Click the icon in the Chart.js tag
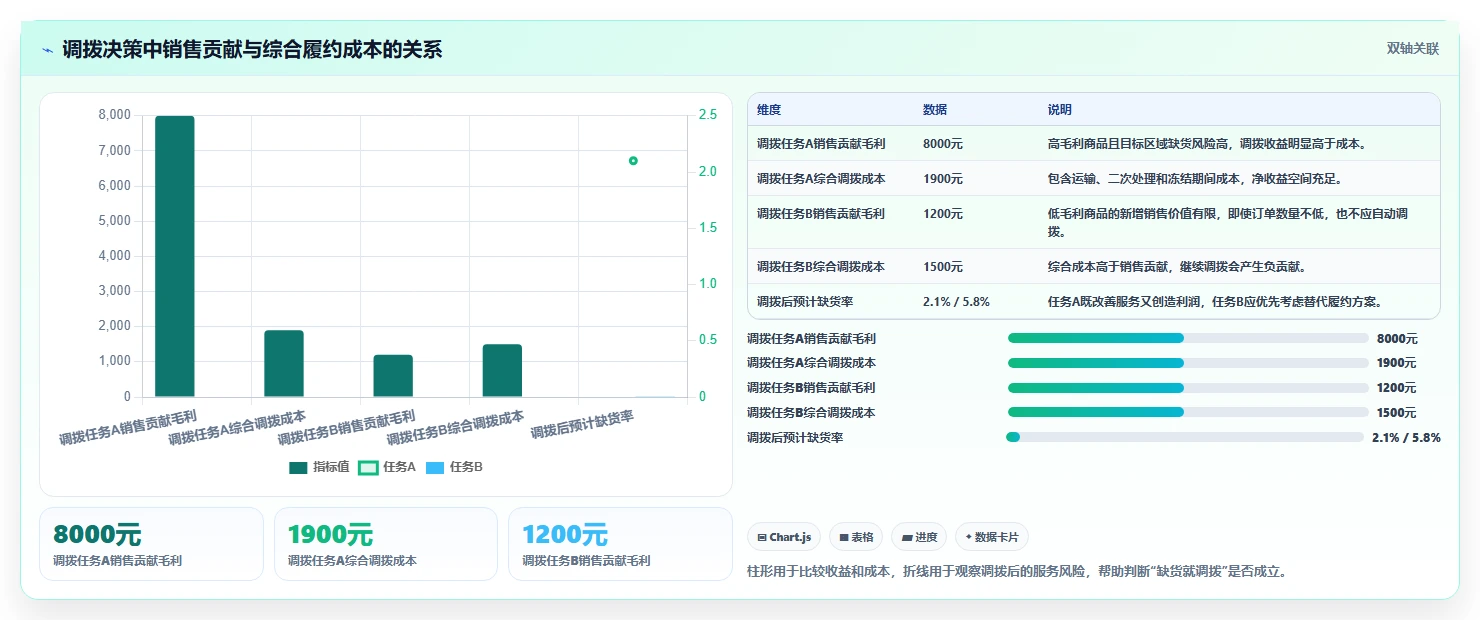 [x=762, y=538]
